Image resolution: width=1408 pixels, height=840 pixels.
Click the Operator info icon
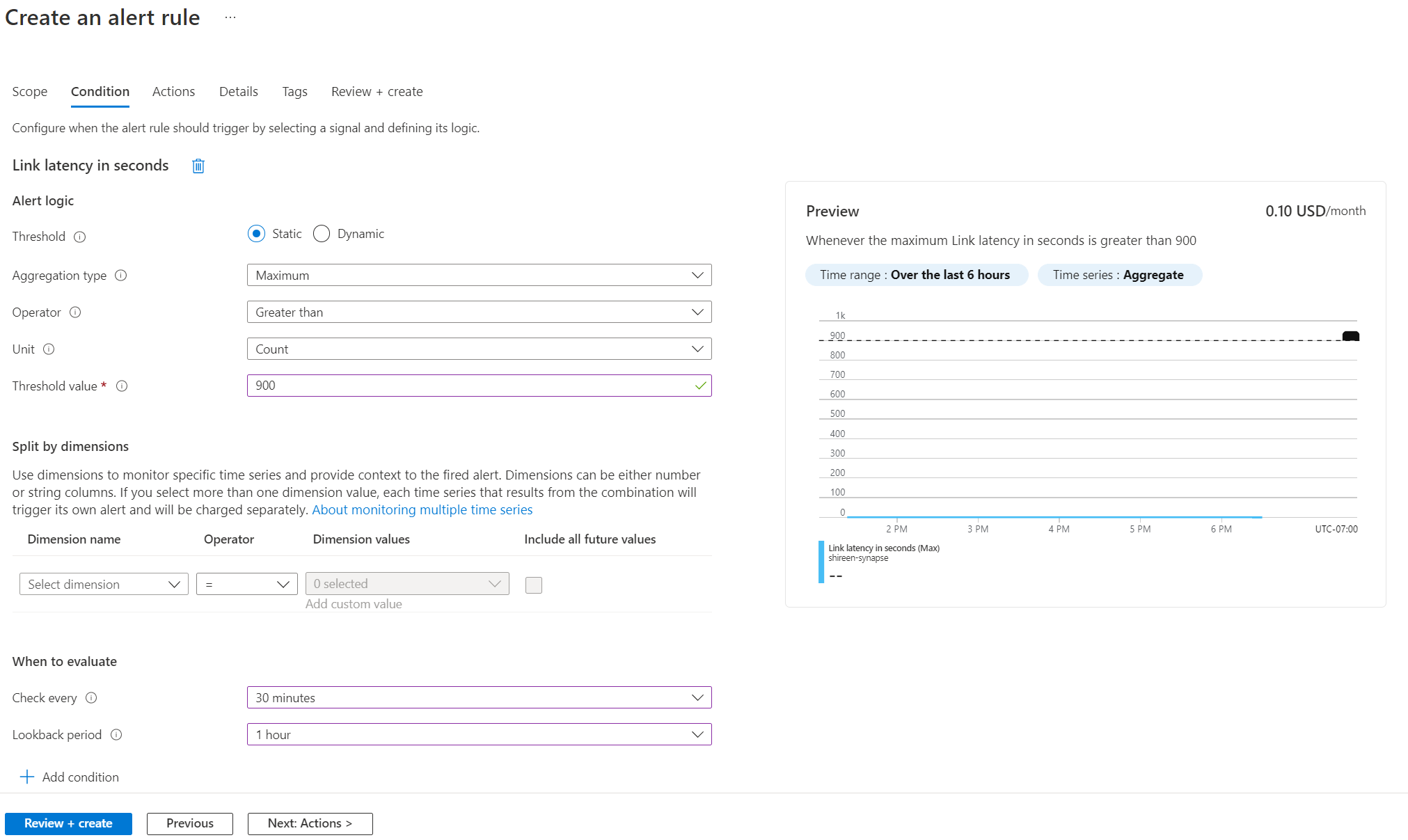pos(76,312)
